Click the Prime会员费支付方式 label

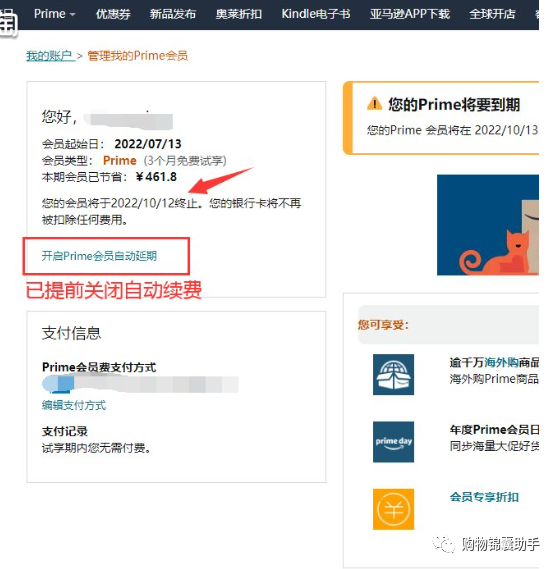click(99, 367)
